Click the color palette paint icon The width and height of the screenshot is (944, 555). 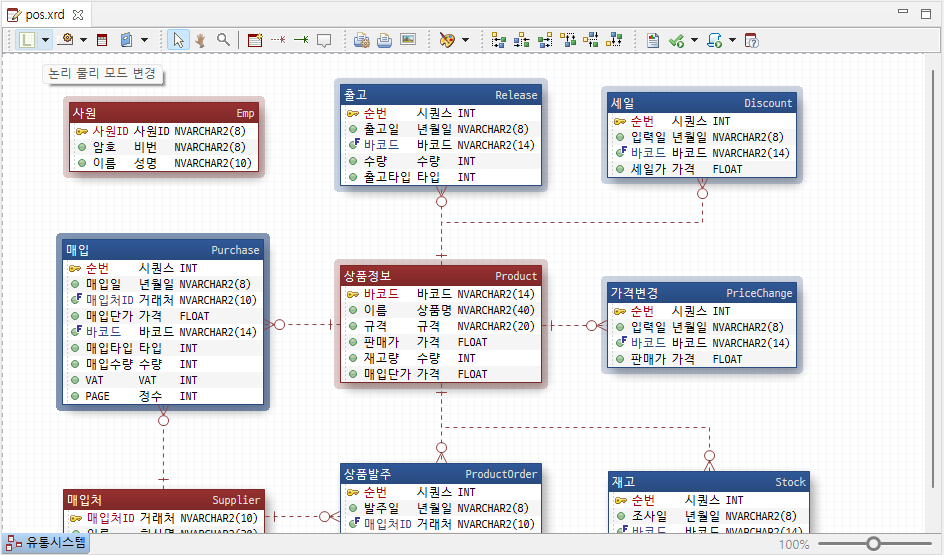pyautogui.click(x=447, y=40)
